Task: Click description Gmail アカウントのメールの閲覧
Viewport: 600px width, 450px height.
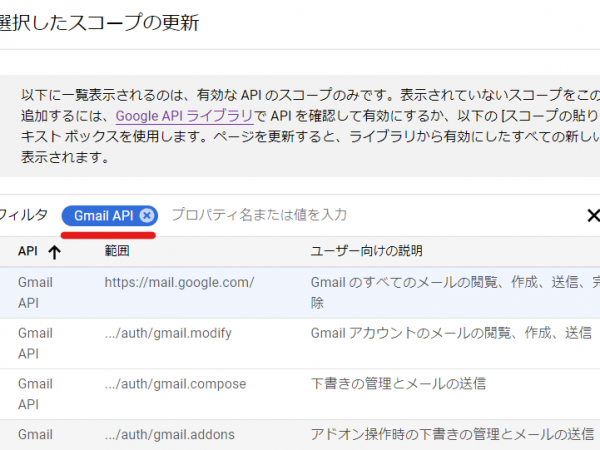Action: [451, 333]
